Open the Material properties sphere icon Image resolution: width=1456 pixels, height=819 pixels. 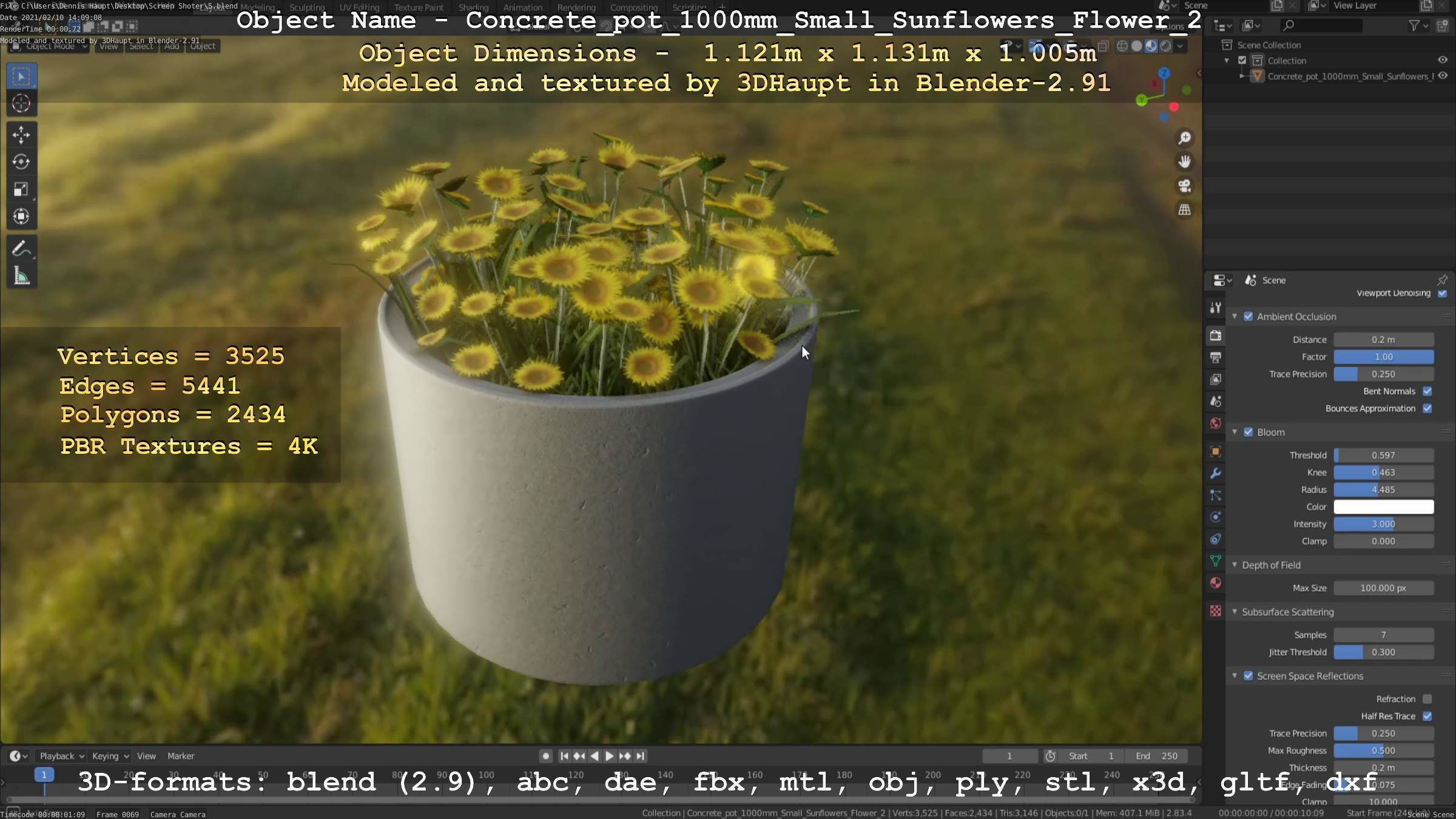point(1215,583)
